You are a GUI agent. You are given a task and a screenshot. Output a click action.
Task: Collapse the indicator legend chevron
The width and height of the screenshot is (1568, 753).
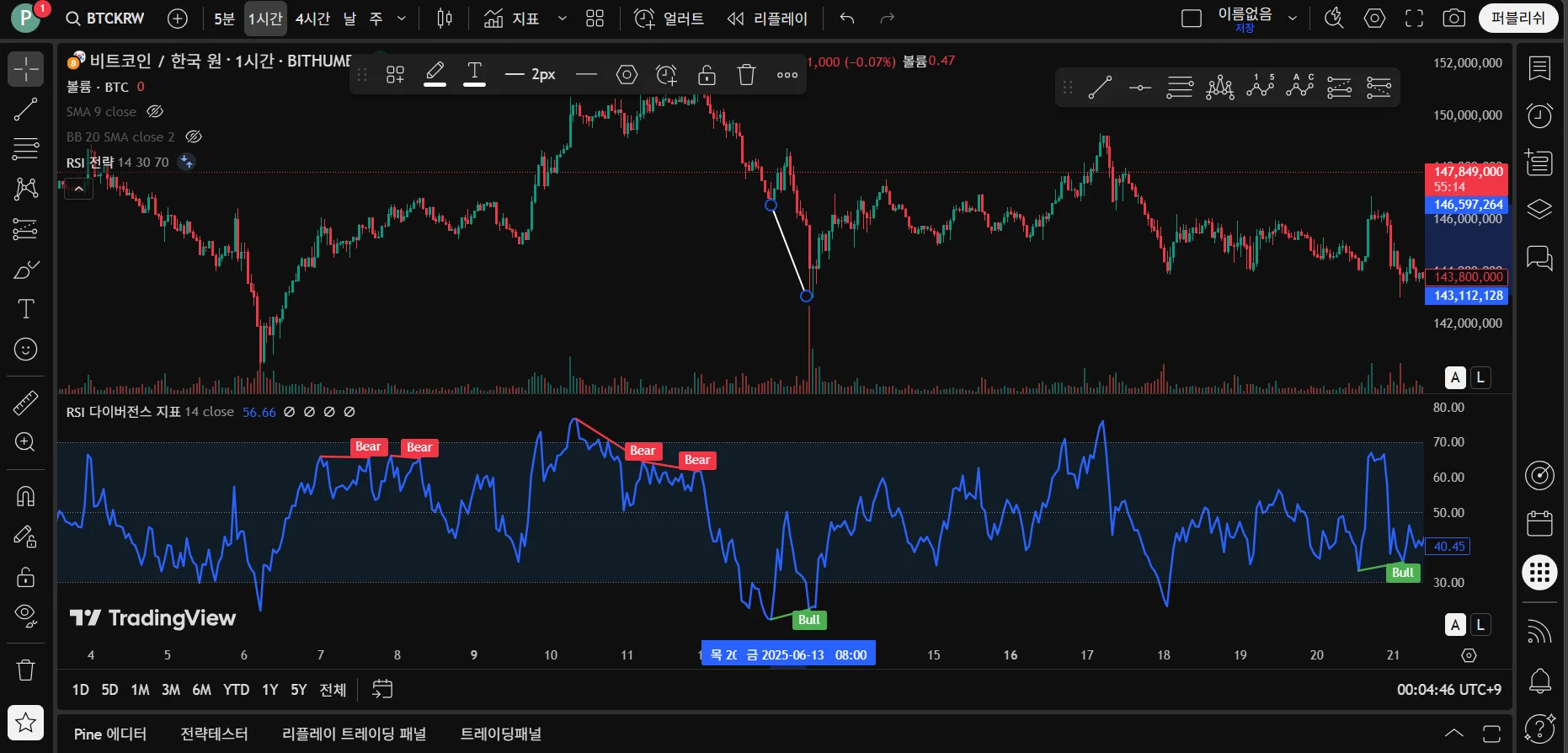[78, 189]
